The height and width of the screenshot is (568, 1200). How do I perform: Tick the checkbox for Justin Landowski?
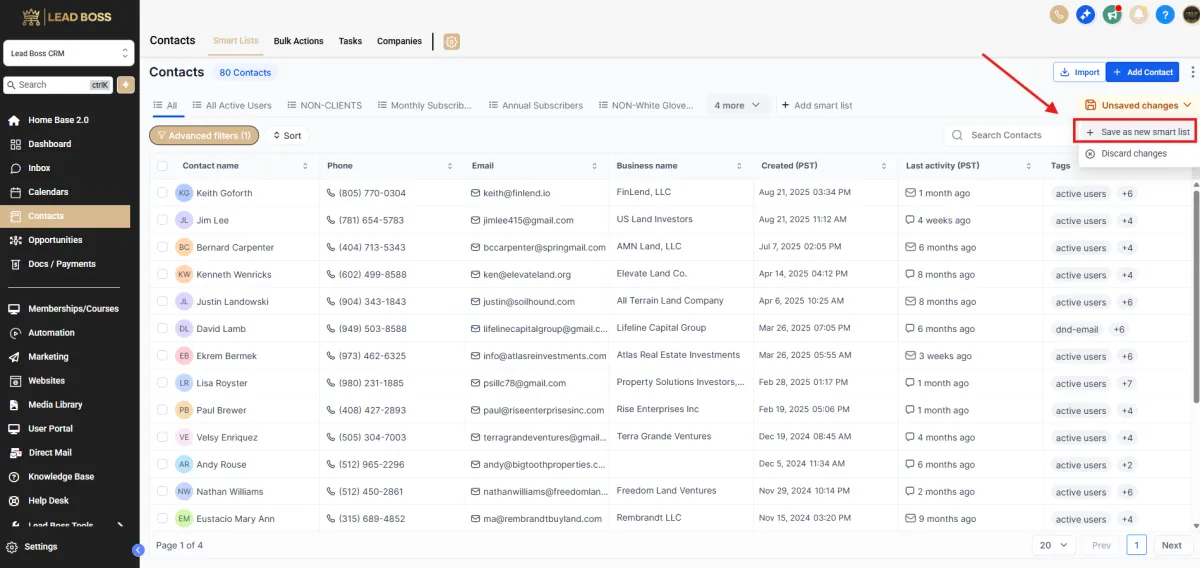[x=162, y=301]
